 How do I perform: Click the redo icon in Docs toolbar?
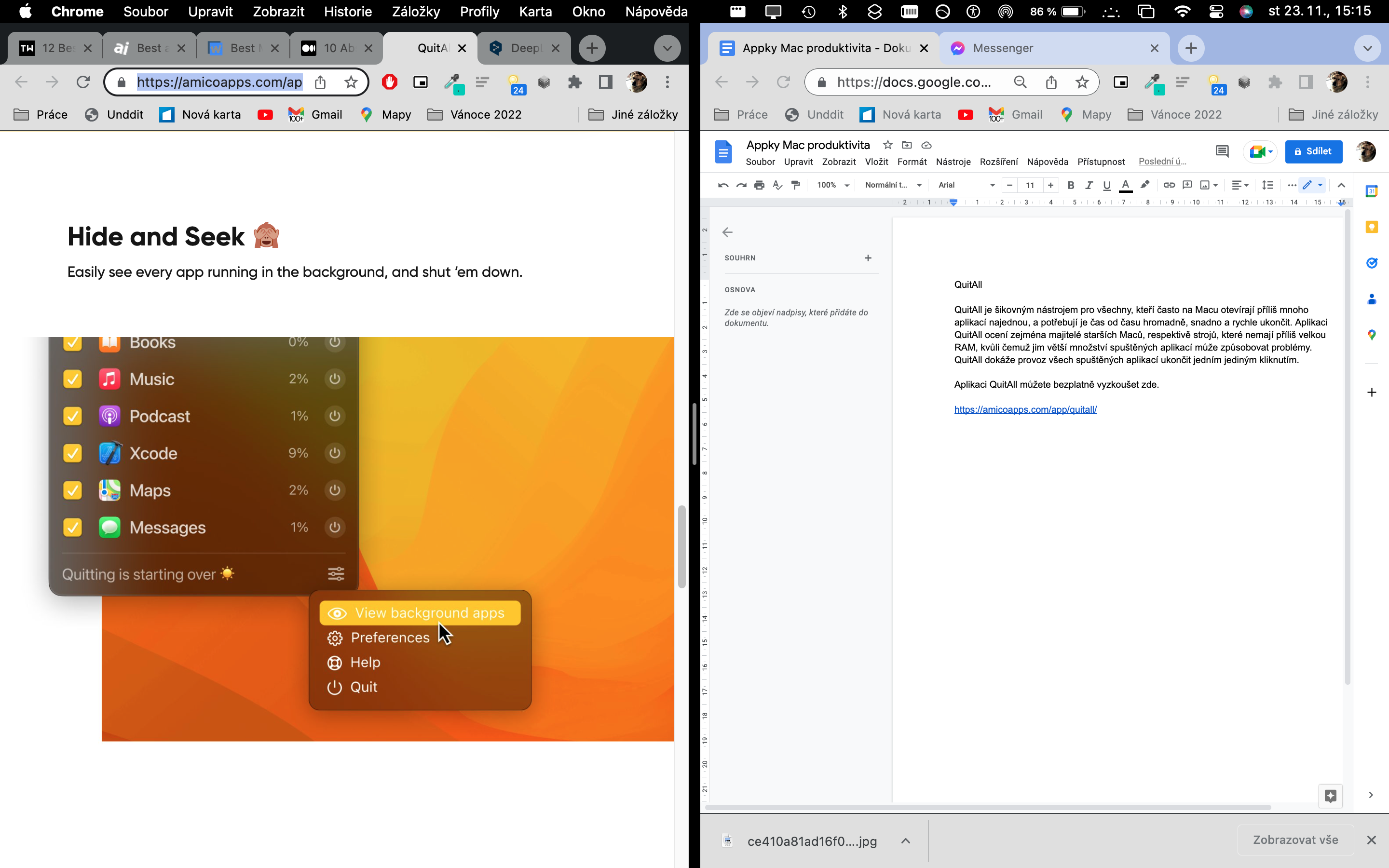click(x=741, y=185)
